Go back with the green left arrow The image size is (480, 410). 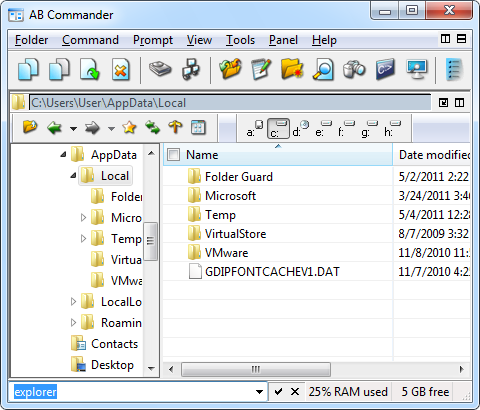tap(54, 128)
